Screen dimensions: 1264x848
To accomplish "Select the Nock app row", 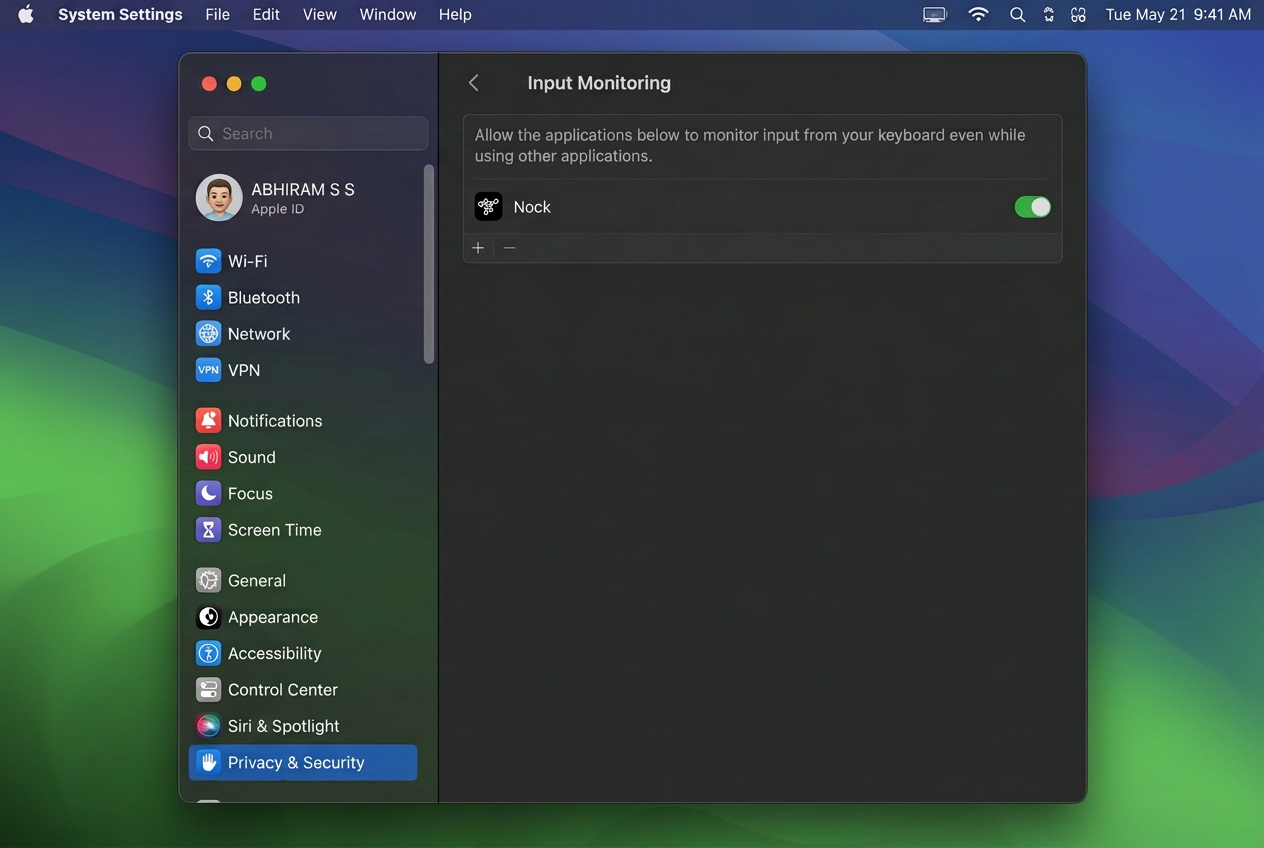I will (762, 207).
